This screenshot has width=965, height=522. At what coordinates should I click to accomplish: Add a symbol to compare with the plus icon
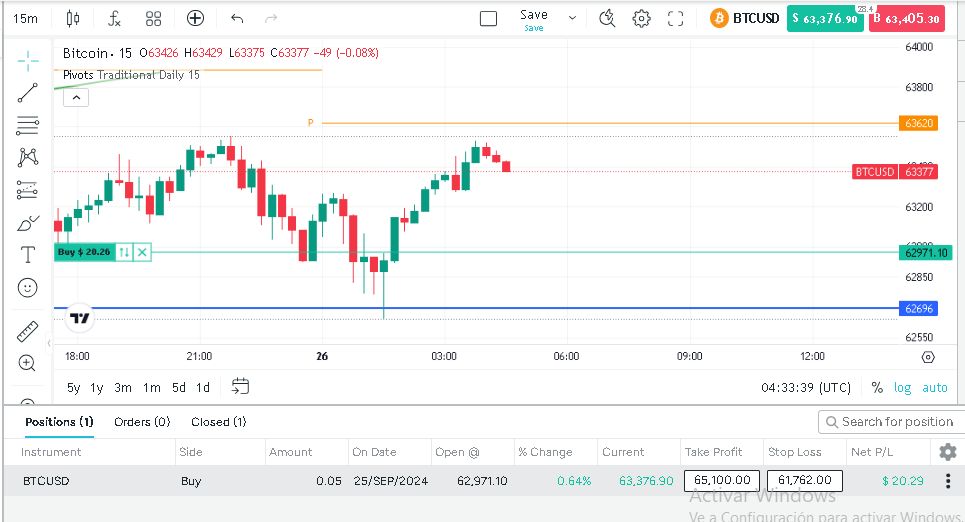(195, 18)
